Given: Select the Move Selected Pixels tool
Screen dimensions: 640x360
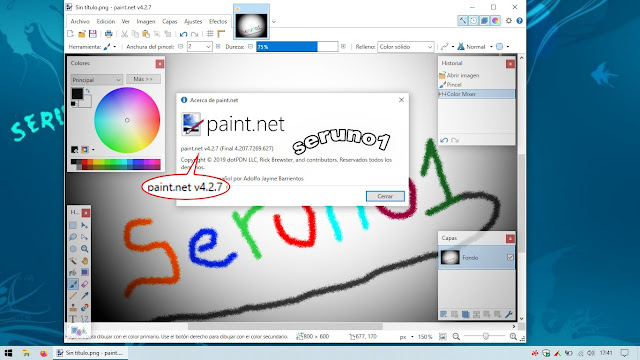Looking at the screenshot, I should 84,225.
